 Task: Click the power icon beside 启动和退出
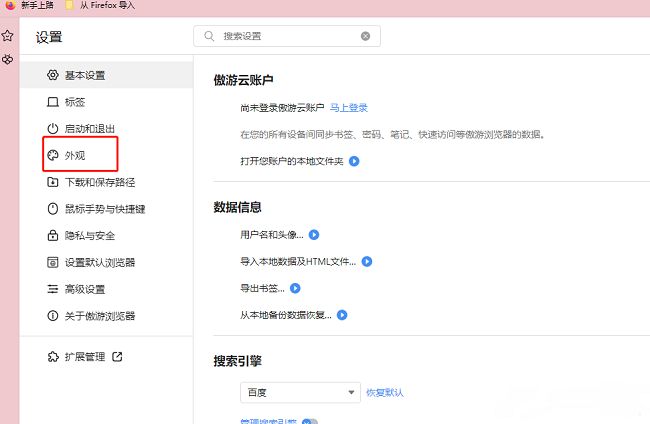pyautogui.click(x=53, y=128)
